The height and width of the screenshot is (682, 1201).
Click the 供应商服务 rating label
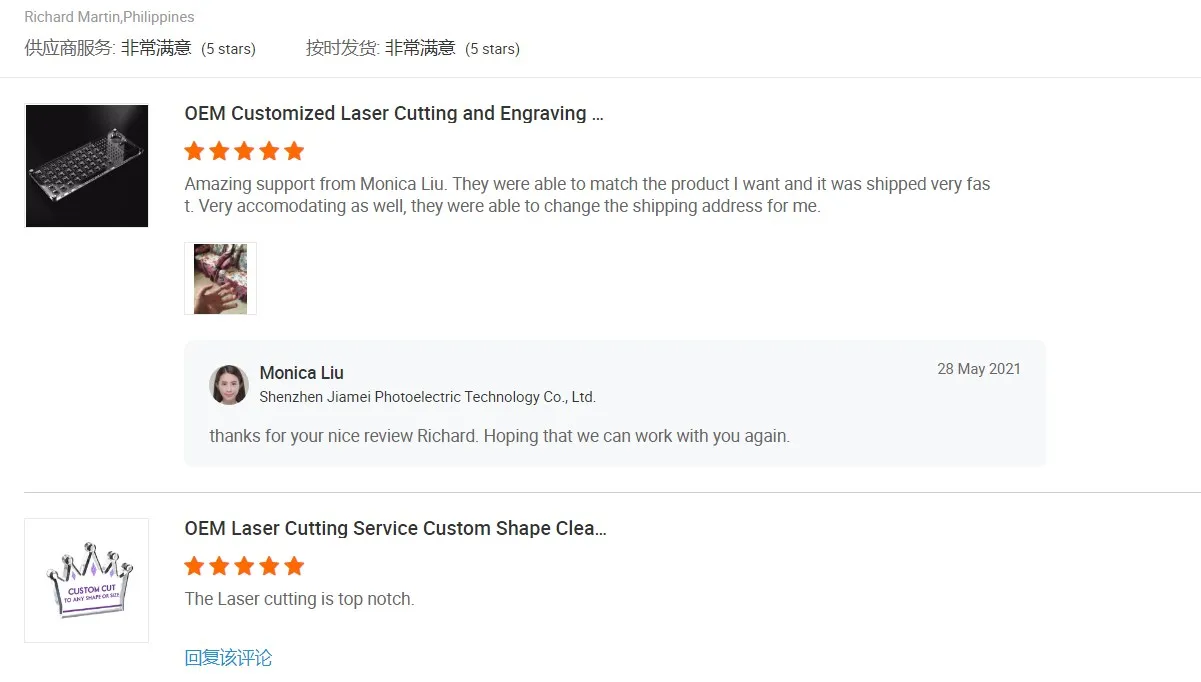[x=69, y=48]
